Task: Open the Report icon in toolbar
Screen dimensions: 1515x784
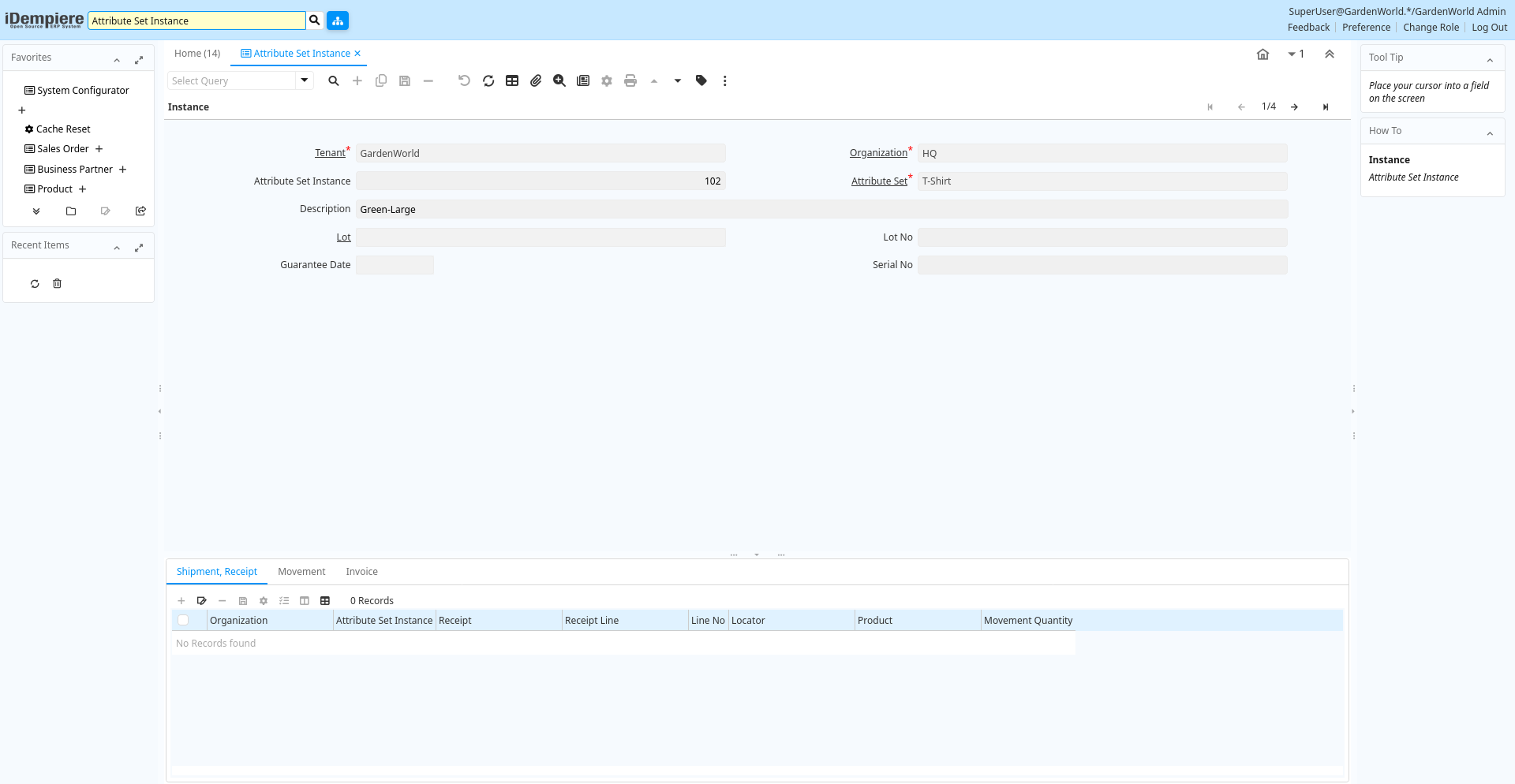Action: [x=583, y=80]
